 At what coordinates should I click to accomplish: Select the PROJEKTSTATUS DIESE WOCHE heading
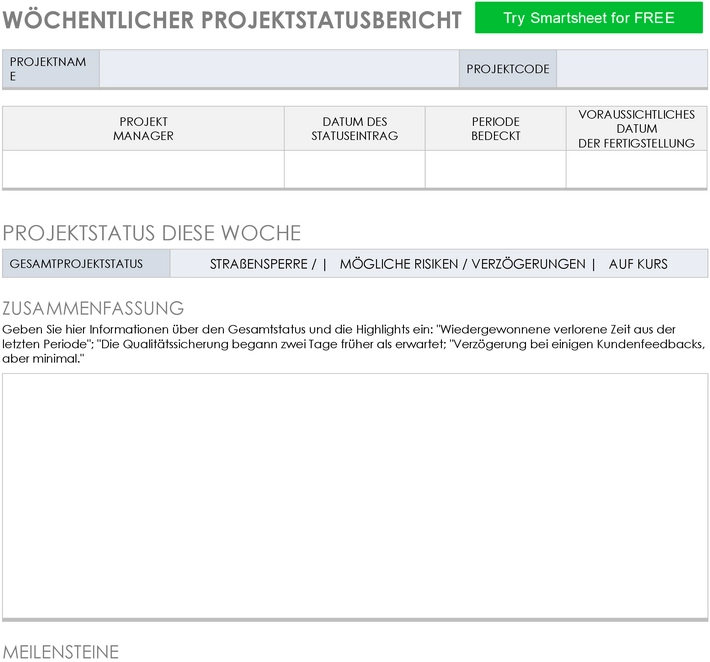(152, 233)
